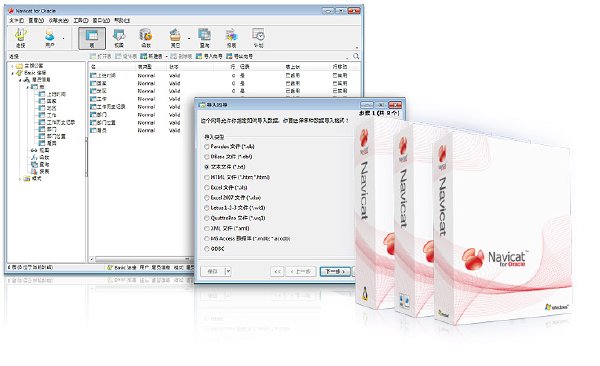Expand the 模式 folder arrow in tree

(20, 178)
